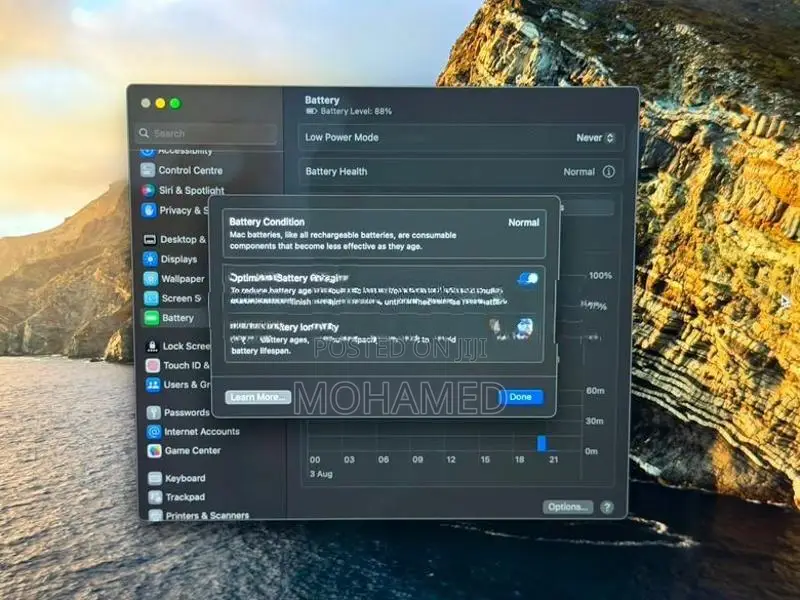Click the blue usage bar in chart
Viewport: 800px width, 600px height.
[x=542, y=443]
